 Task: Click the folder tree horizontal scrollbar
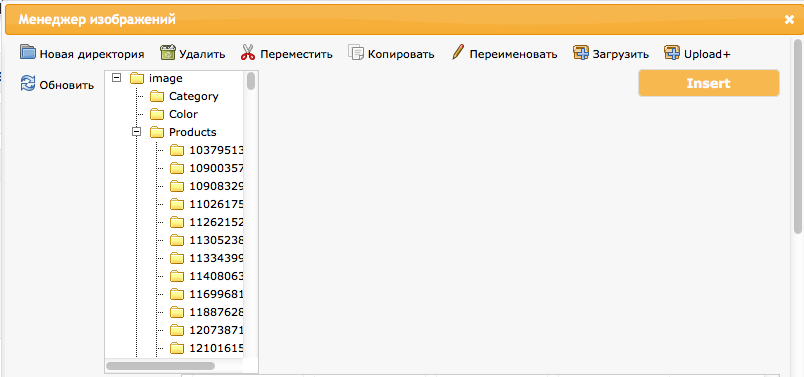click(x=160, y=366)
